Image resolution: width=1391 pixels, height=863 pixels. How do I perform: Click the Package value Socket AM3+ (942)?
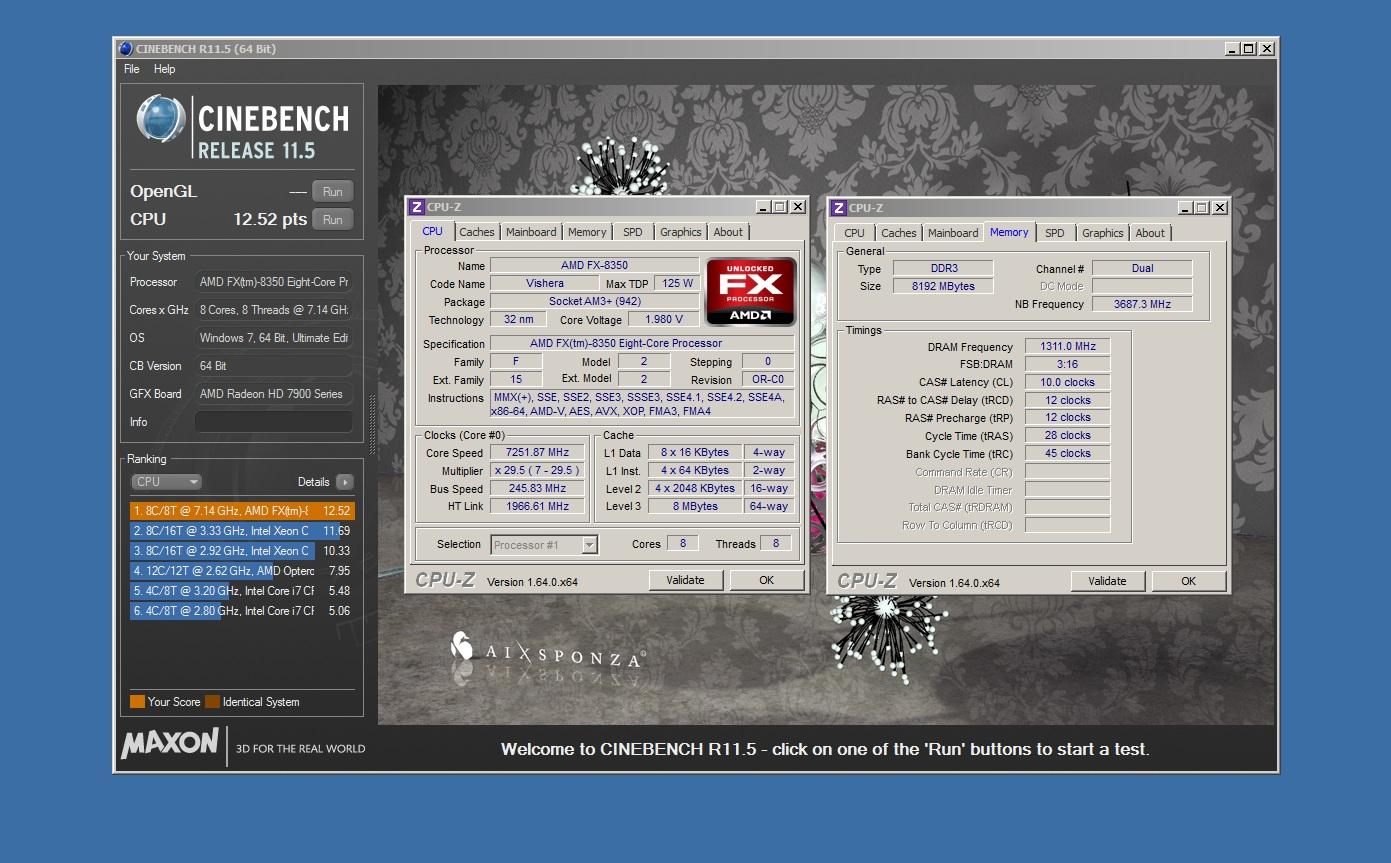click(595, 302)
